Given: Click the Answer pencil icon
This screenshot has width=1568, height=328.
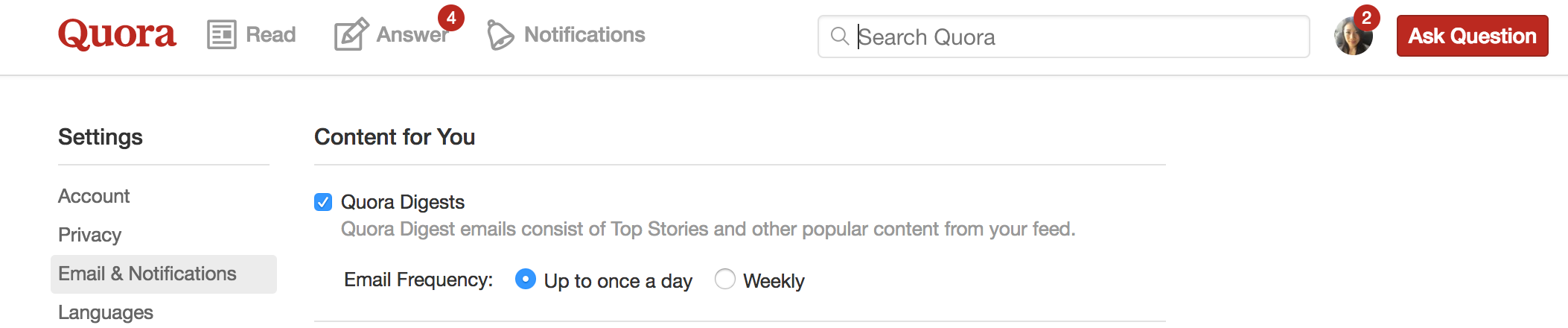Looking at the screenshot, I should point(351,34).
